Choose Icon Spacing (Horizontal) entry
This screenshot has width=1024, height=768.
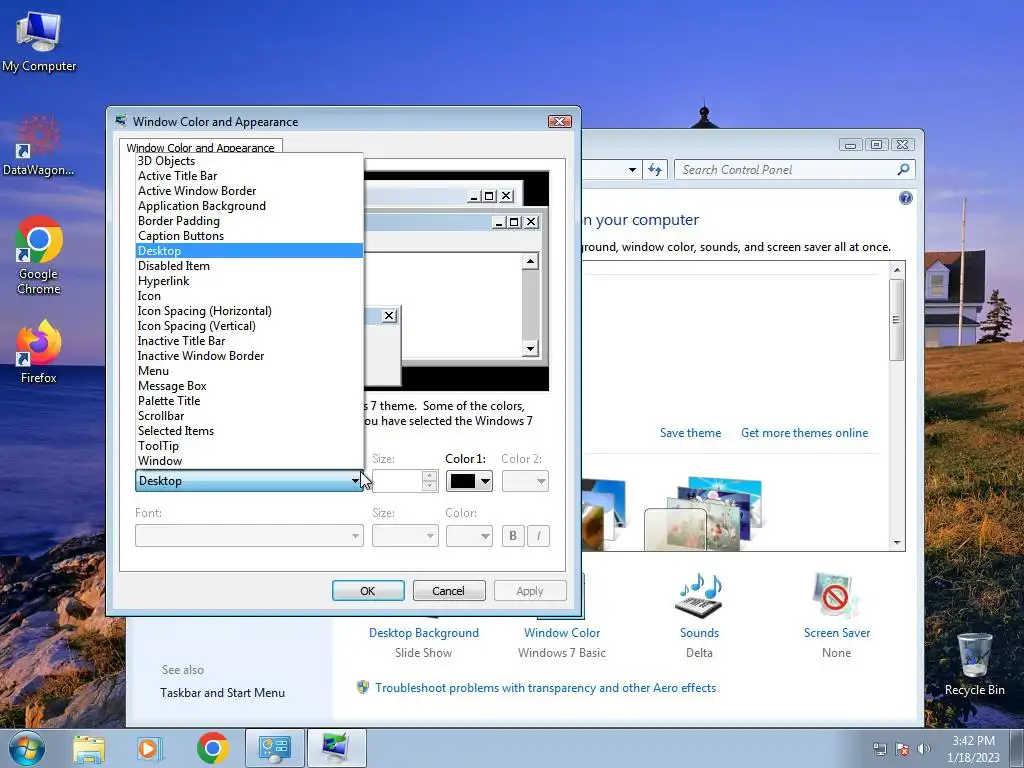click(x=249, y=311)
